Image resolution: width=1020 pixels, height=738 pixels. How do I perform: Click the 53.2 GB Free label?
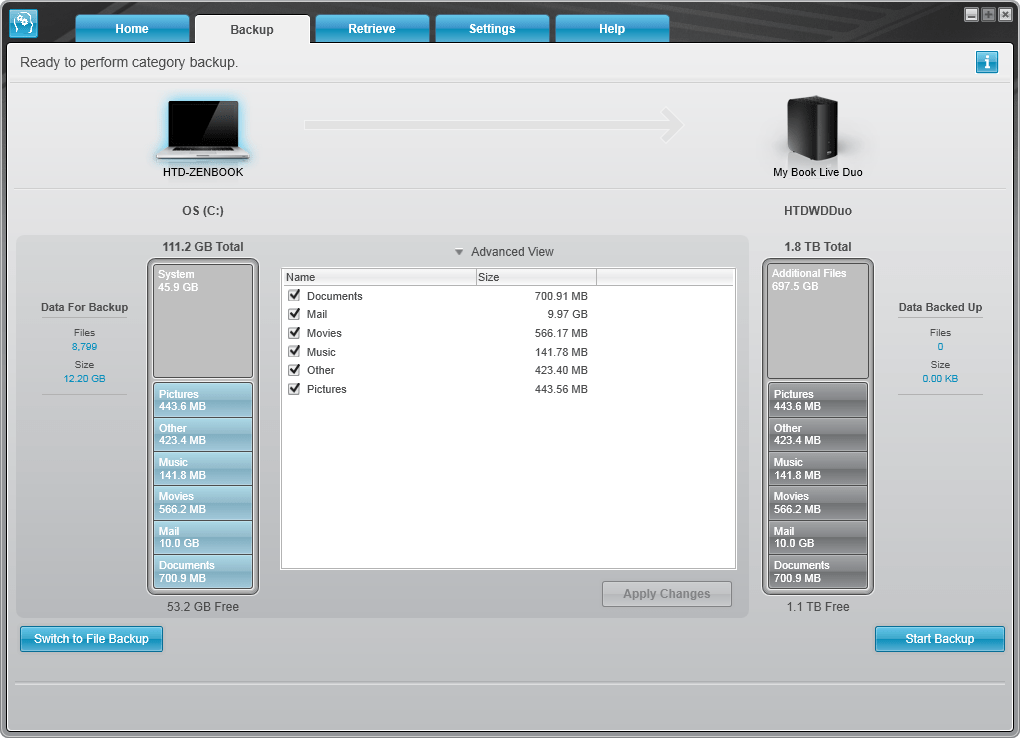click(203, 607)
